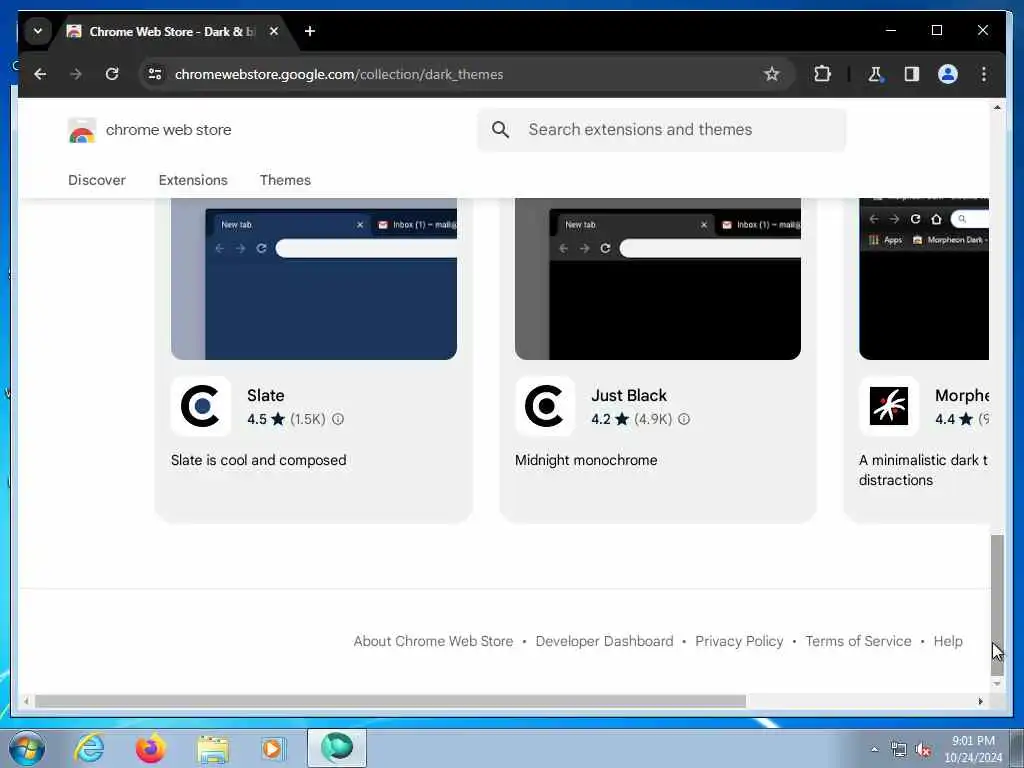This screenshot has width=1024, height=768.
Task: Open File Explorer from taskbar
Action: coord(213,749)
